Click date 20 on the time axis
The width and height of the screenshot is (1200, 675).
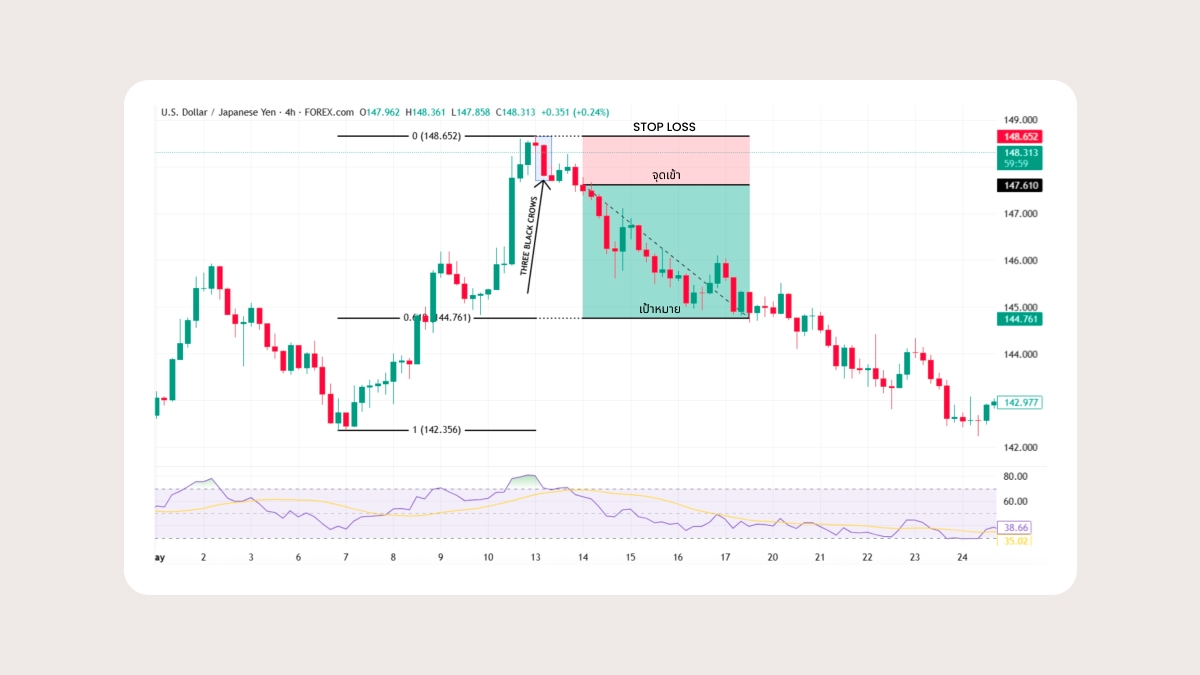tap(772, 557)
